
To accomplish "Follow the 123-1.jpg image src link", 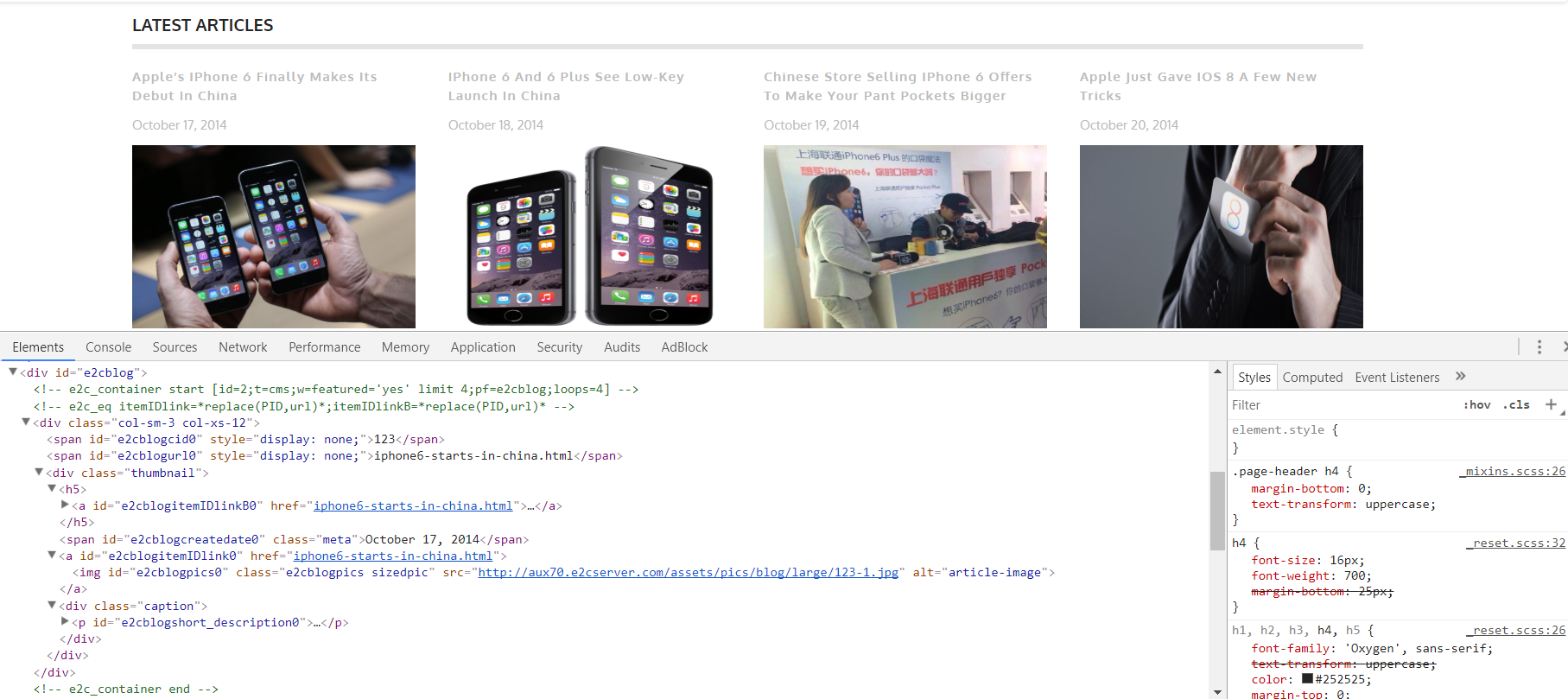I will tap(688, 572).
